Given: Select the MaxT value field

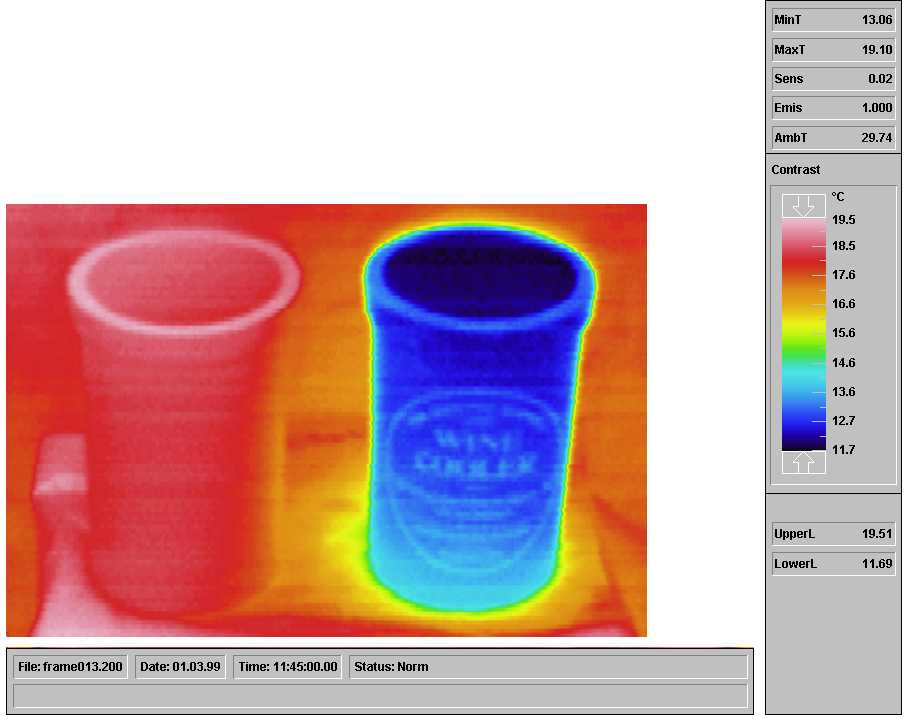Looking at the screenshot, I should pyautogui.click(x=833, y=50).
